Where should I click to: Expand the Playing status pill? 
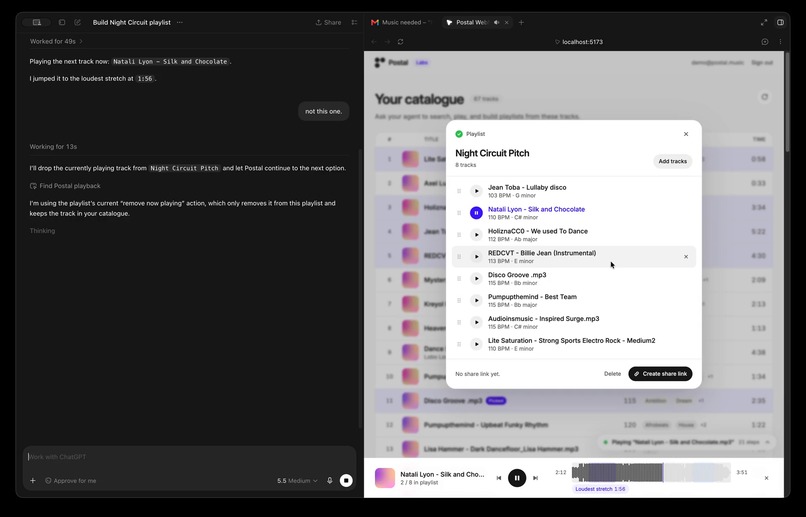point(687,442)
